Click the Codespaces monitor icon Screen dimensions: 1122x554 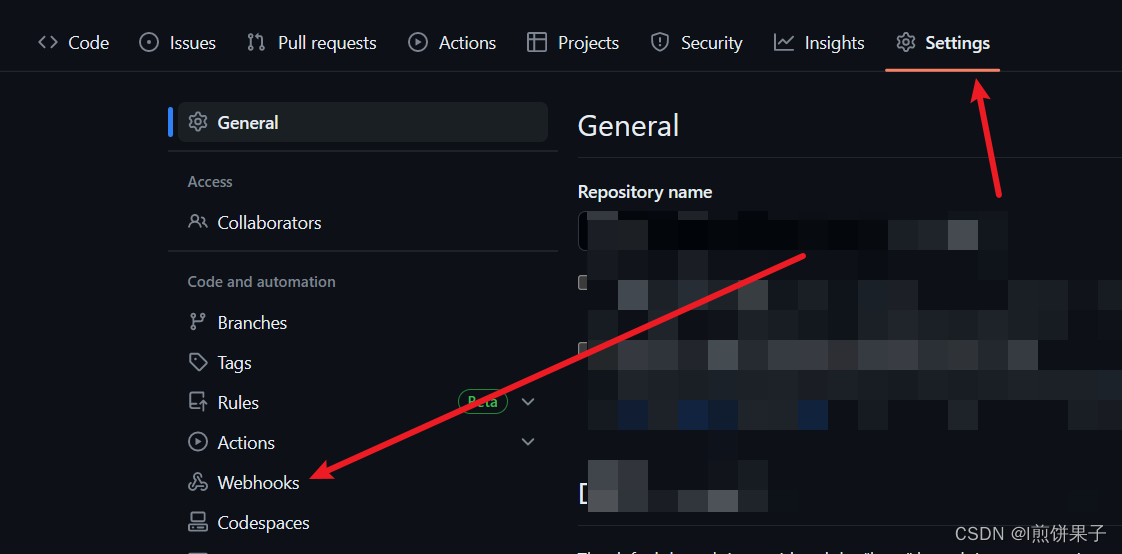[197, 523]
